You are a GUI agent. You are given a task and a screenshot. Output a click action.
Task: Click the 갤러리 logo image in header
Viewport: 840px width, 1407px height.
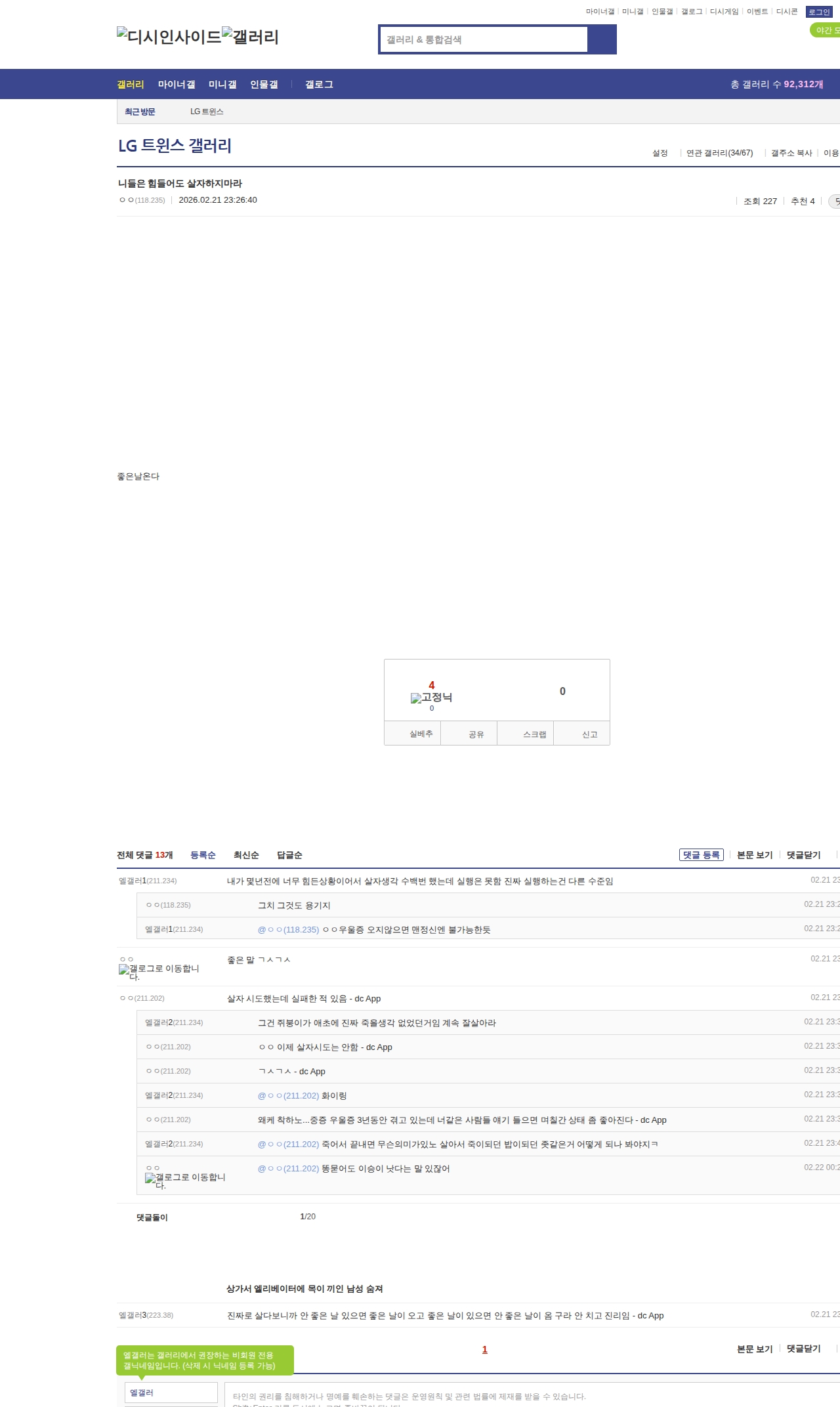(250, 37)
